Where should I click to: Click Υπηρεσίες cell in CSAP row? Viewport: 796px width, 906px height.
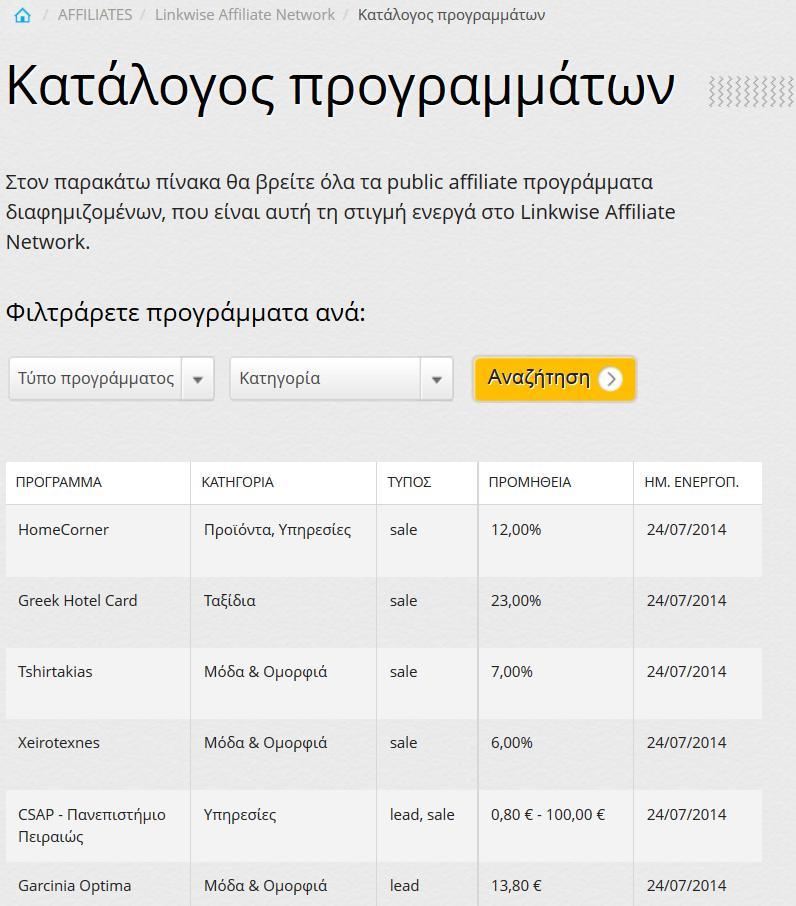click(240, 815)
